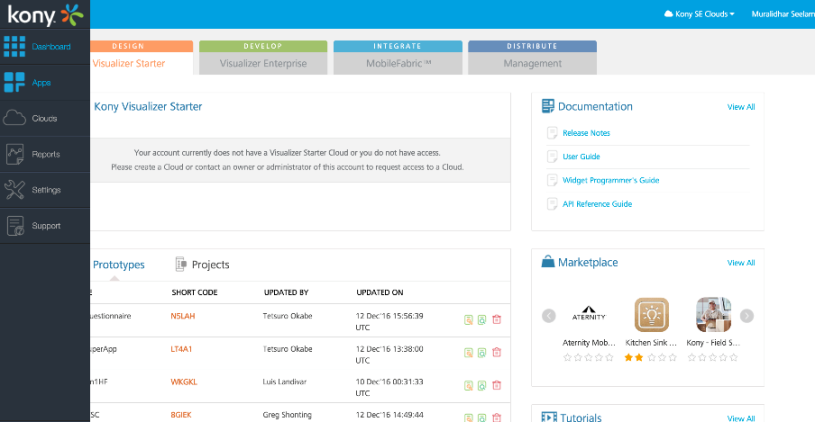Open API Reference Guide link
This screenshot has width=815, height=422.
pos(597,204)
